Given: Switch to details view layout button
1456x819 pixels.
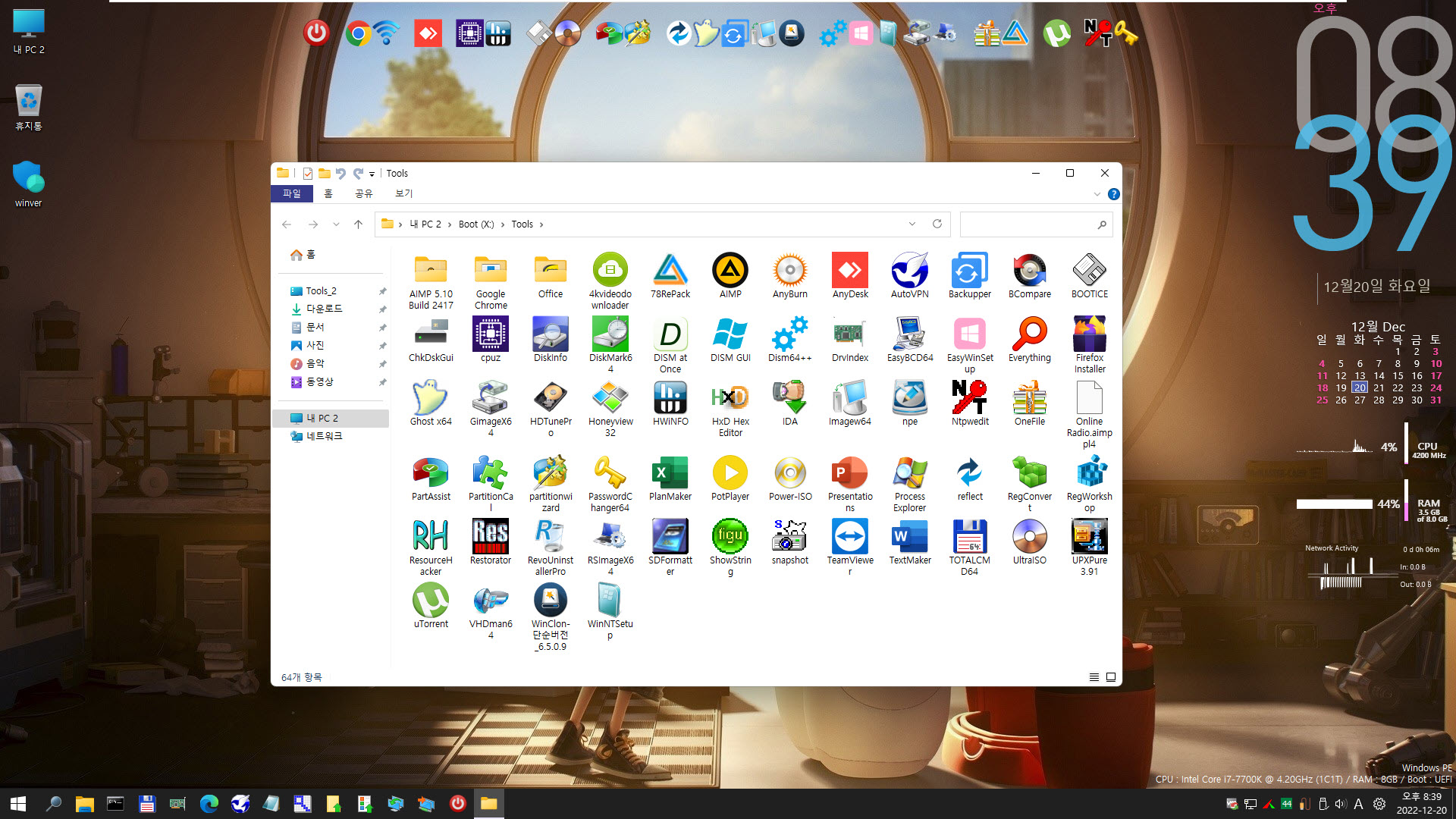Looking at the screenshot, I should [x=1094, y=677].
